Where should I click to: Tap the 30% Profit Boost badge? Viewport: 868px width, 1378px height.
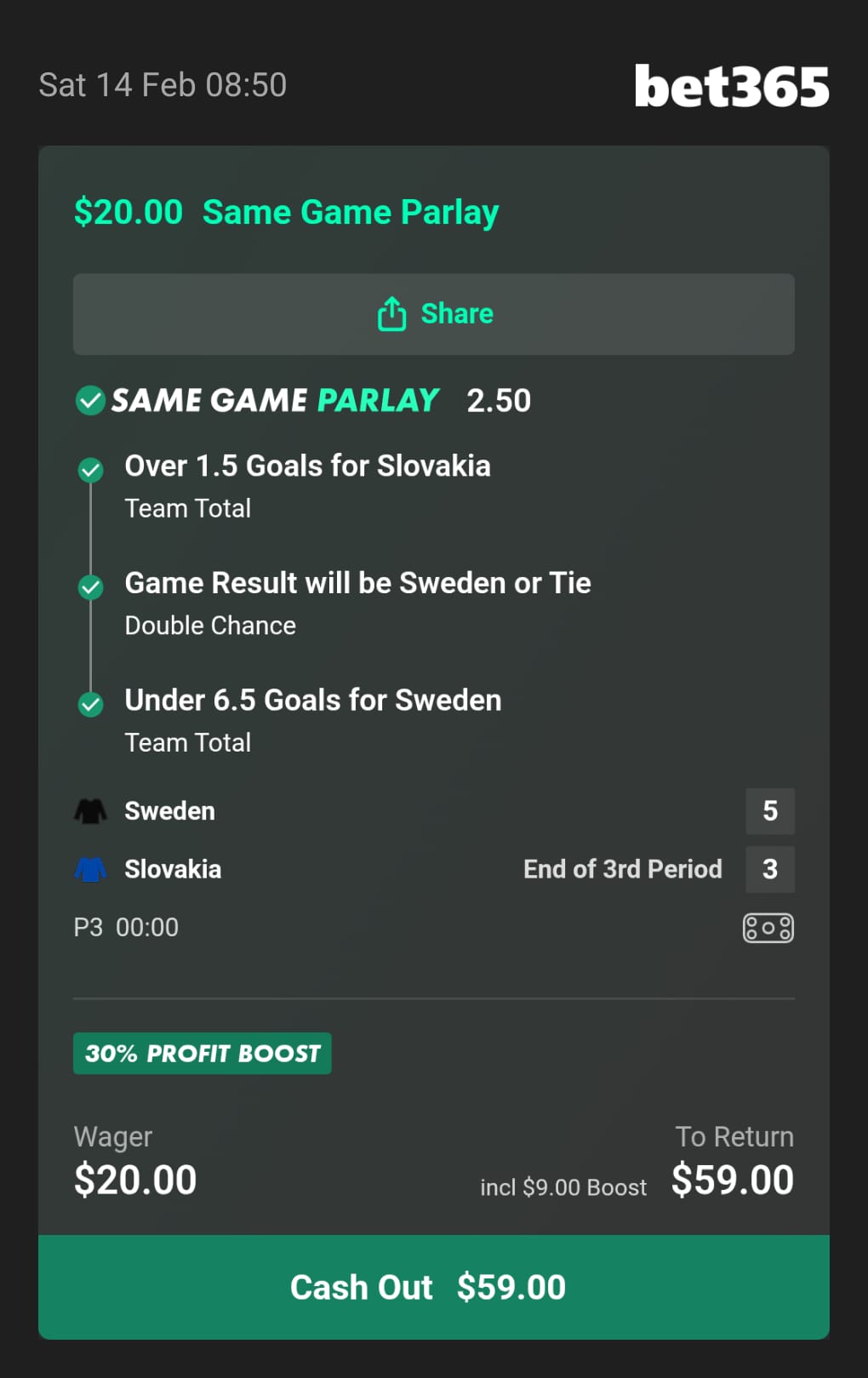coord(203,1054)
